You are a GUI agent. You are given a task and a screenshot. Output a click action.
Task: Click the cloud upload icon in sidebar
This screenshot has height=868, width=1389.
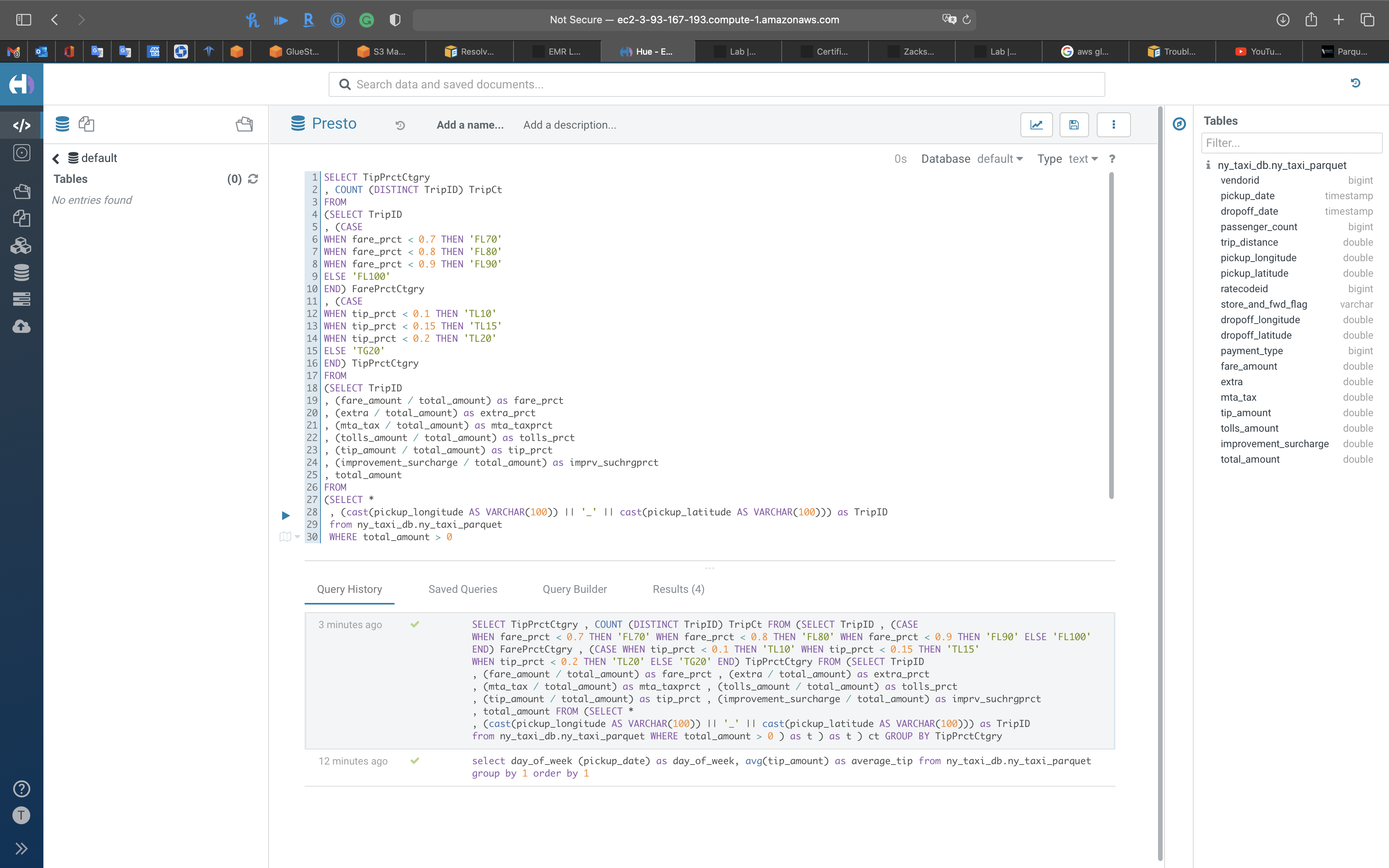(21, 327)
